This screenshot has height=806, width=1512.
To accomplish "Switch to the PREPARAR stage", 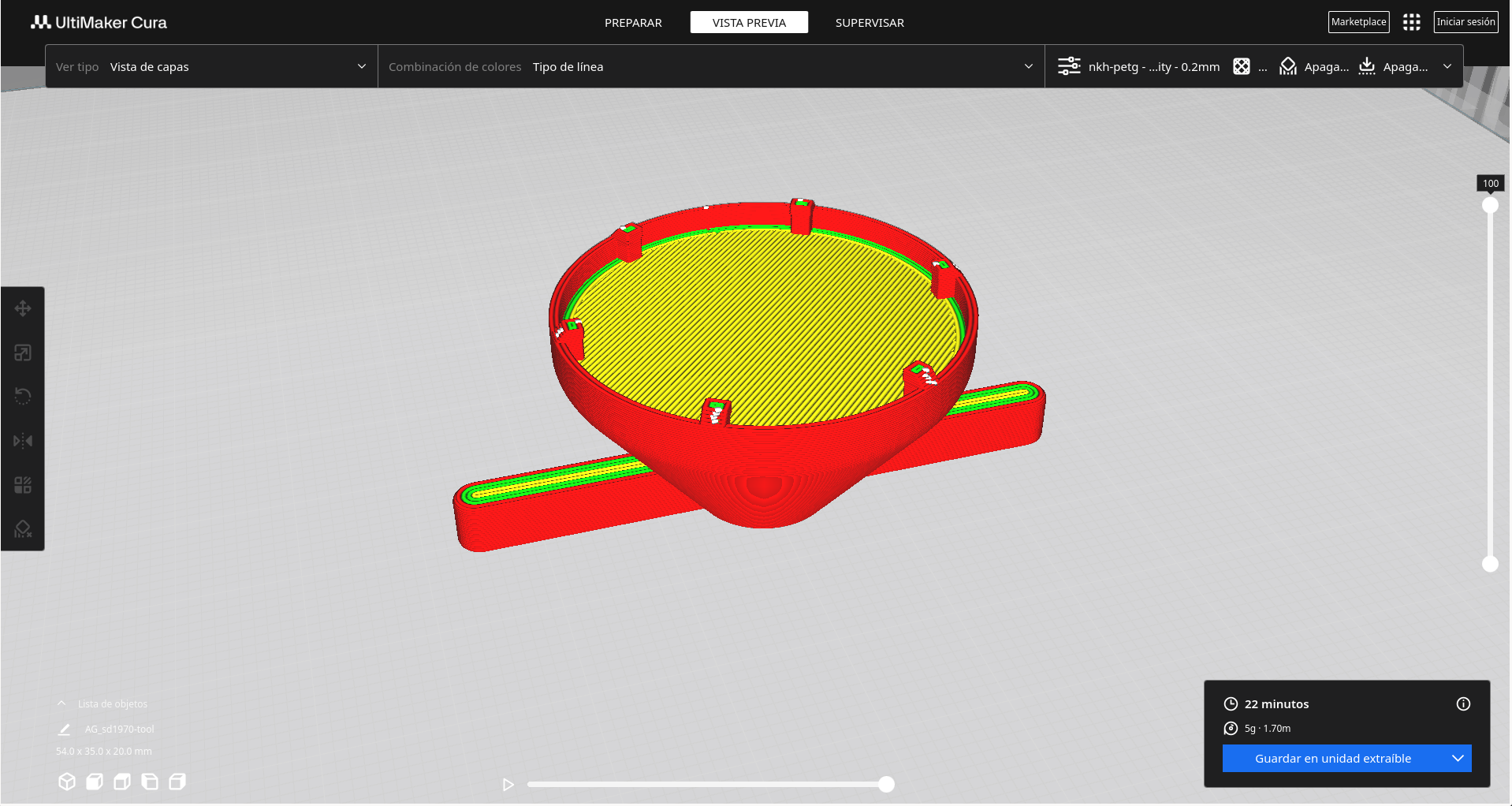I will click(x=633, y=23).
